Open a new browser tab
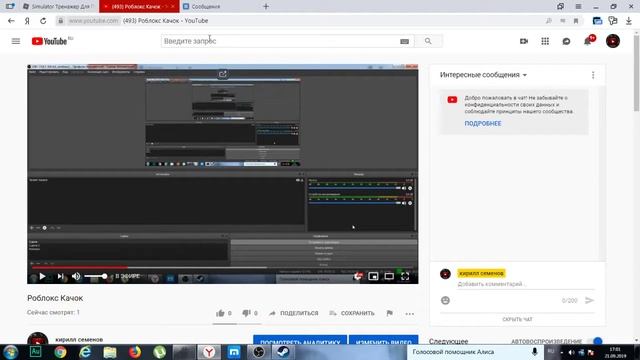Screen dimensions: 640x360 [x=266, y=7]
